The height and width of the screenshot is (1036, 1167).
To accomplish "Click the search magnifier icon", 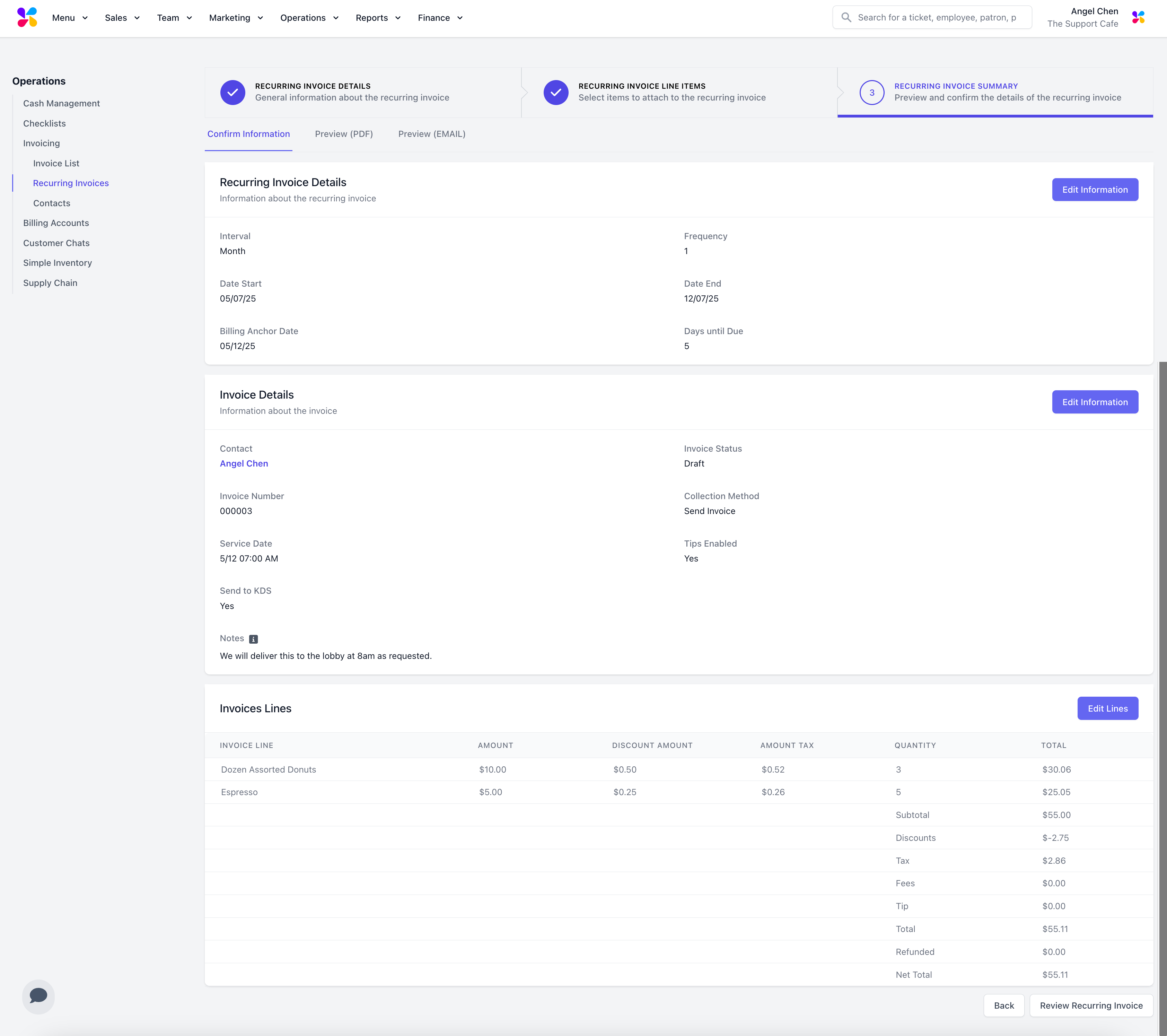I will click(x=846, y=18).
